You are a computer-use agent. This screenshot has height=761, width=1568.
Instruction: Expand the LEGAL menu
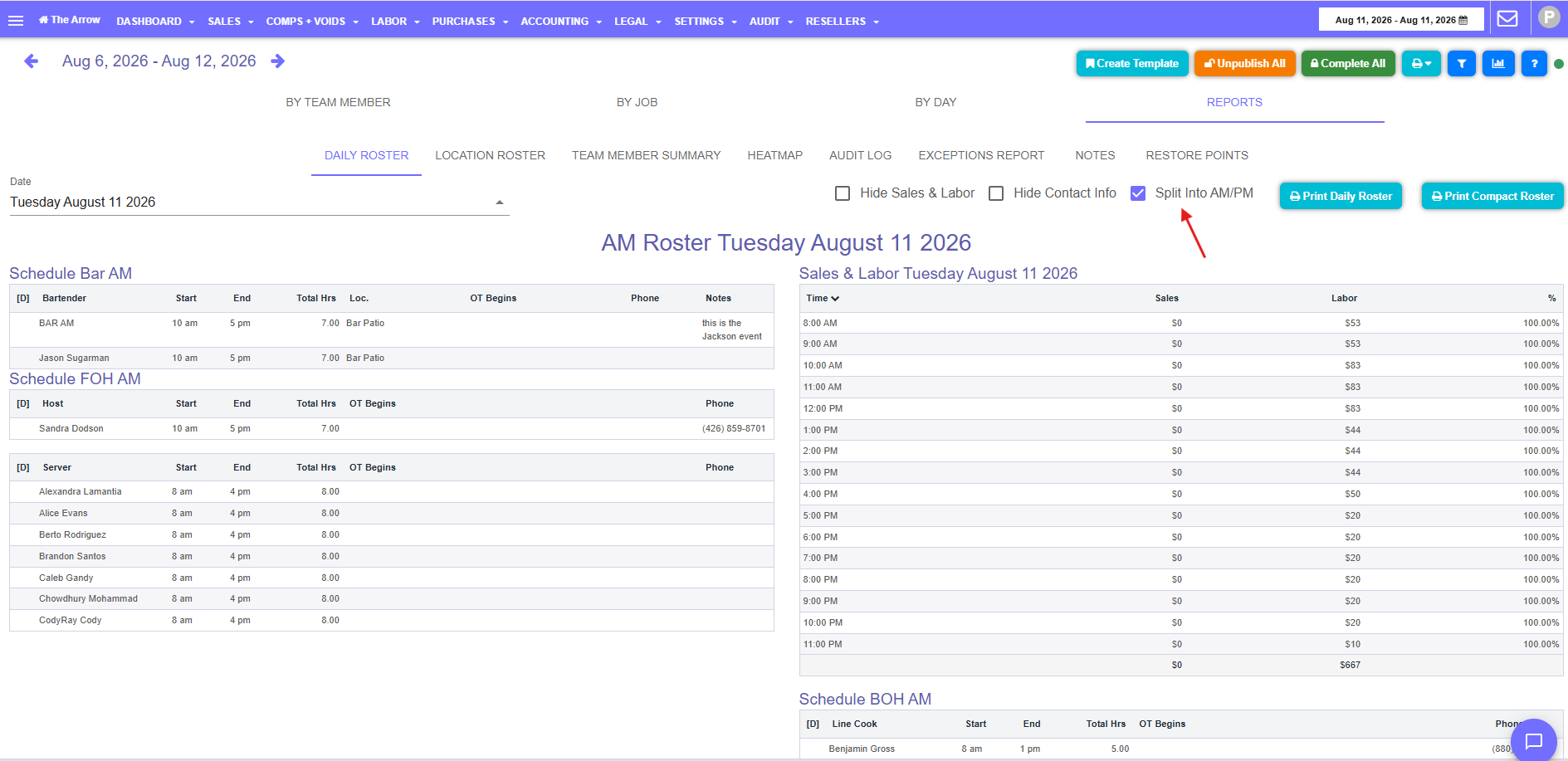tap(637, 22)
